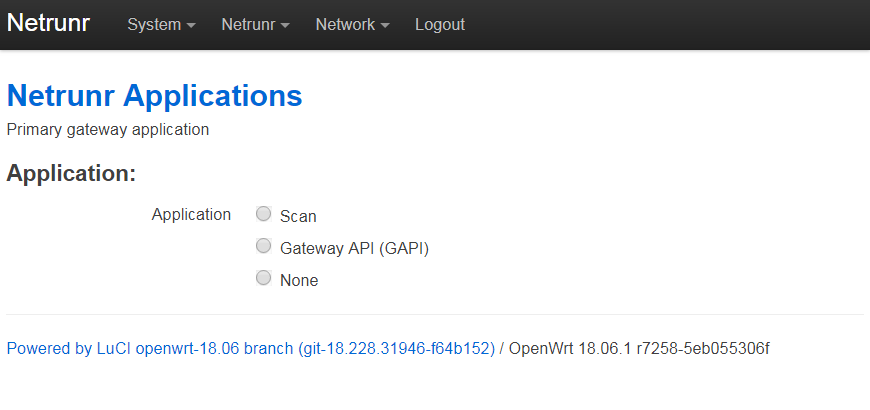This screenshot has width=870, height=410.
Task: Select the Scan radio button
Action: tap(264, 214)
